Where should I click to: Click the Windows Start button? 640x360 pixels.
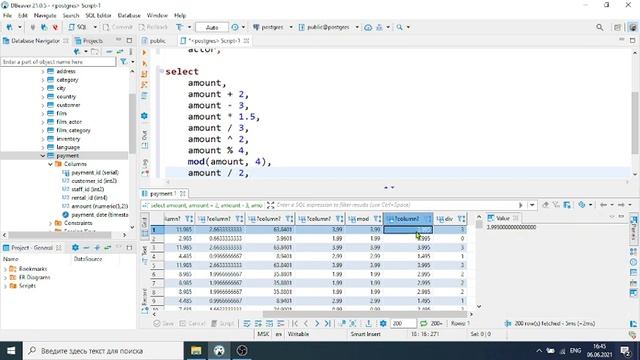(11, 351)
